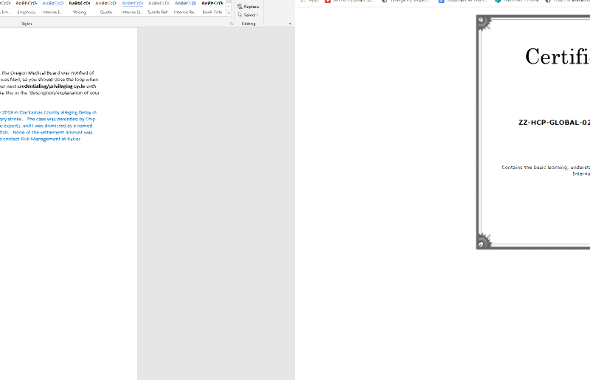Collapse the ribbon with the corner arrow
590x380 pixels.
[290, 24]
